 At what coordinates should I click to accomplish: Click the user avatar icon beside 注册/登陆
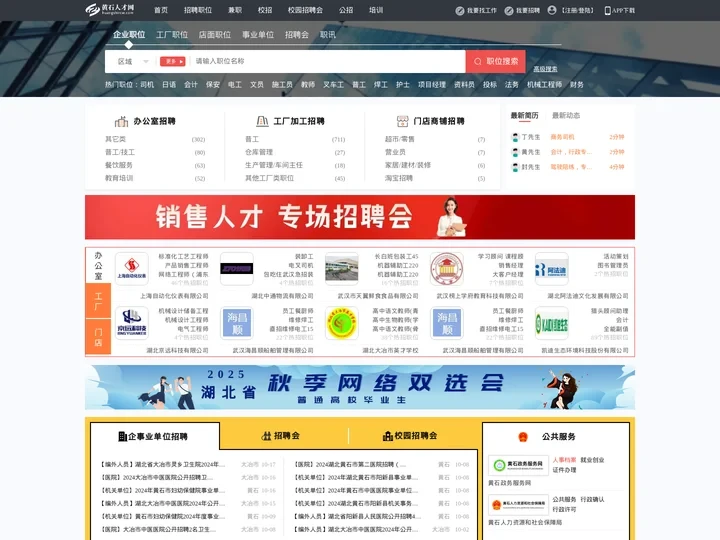click(x=552, y=10)
